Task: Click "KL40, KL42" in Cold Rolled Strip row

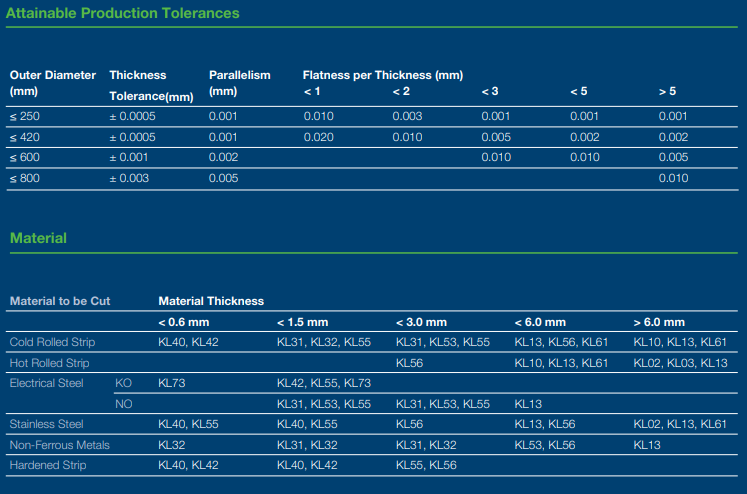Action: pos(188,342)
